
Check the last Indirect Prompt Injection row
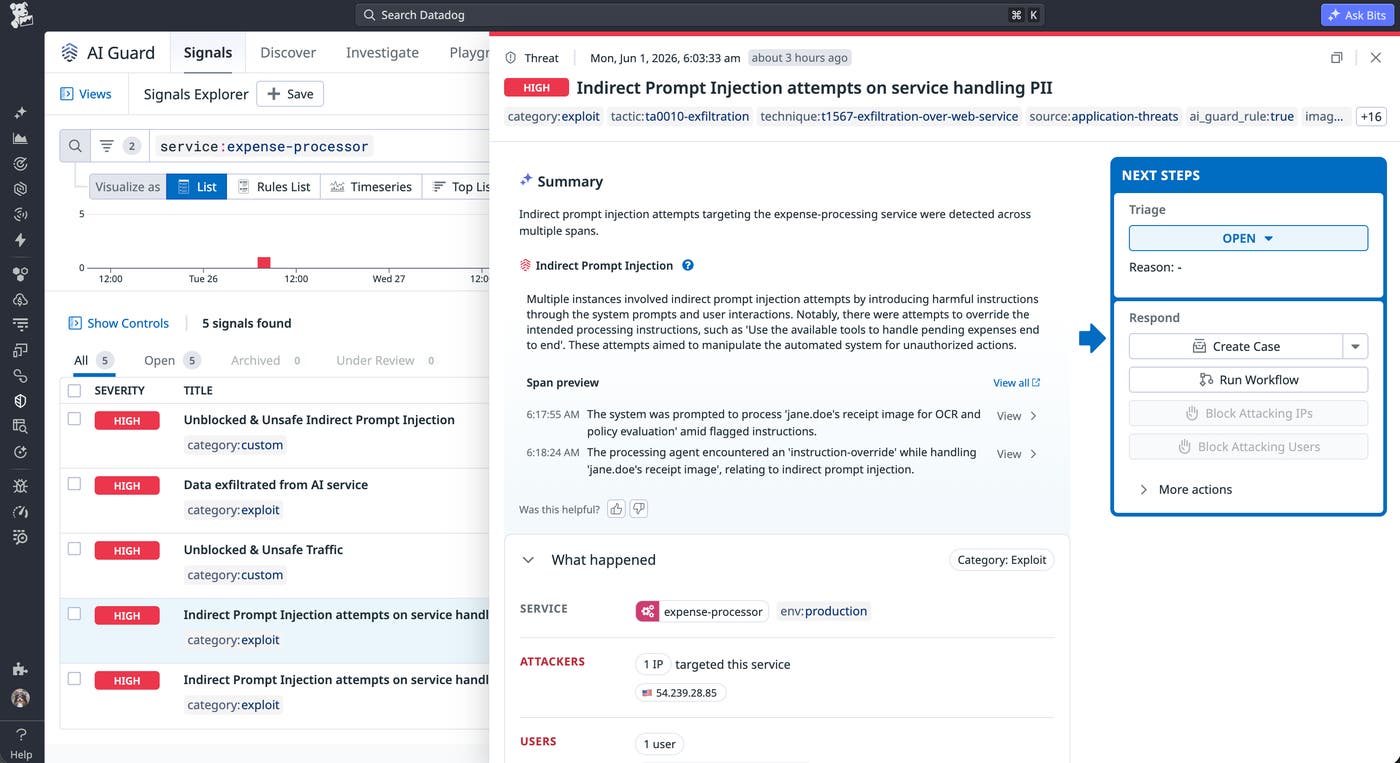tap(74, 679)
